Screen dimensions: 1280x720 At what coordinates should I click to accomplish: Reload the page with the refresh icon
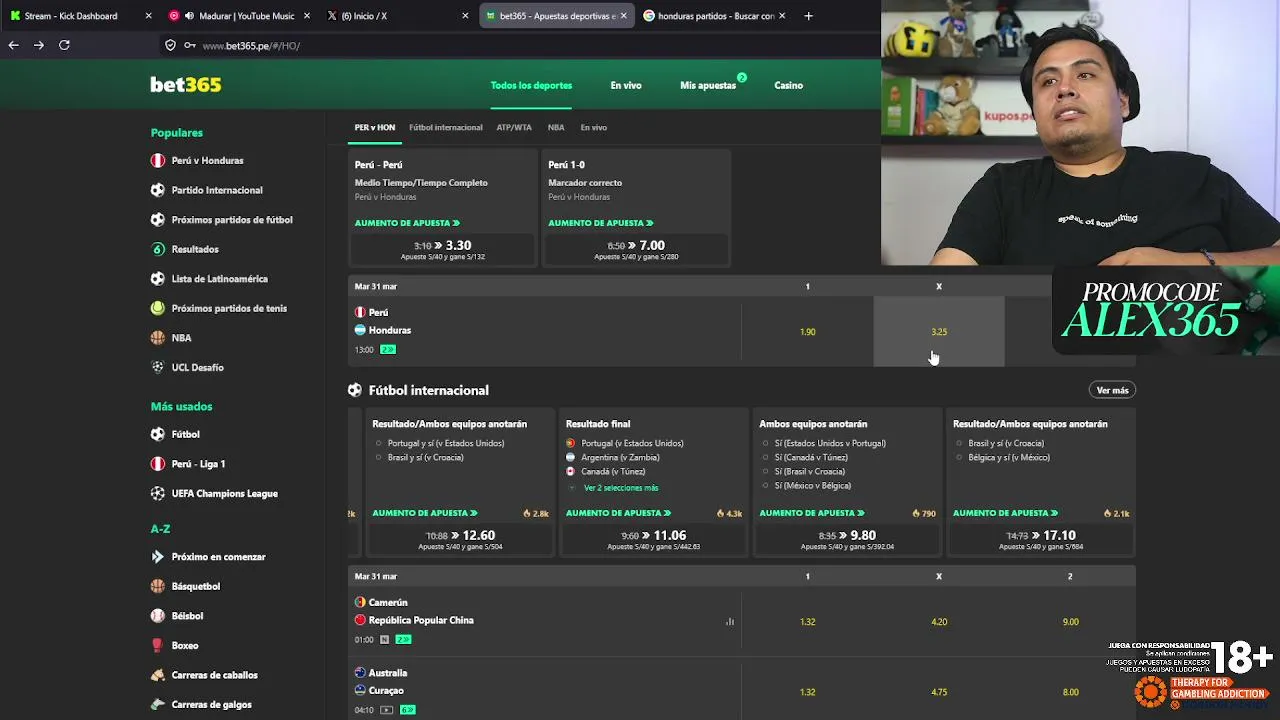(x=64, y=45)
